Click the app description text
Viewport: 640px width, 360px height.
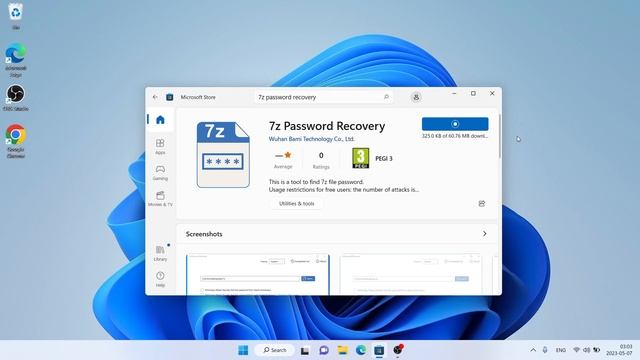[344, 186]
